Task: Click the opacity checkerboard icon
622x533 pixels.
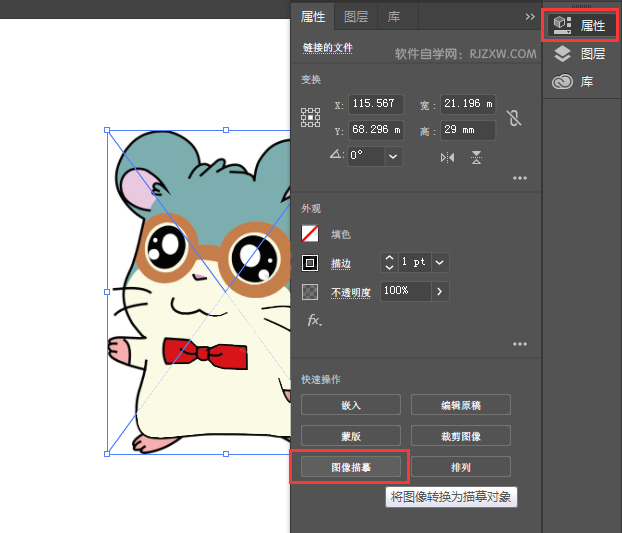Action: 310,291
